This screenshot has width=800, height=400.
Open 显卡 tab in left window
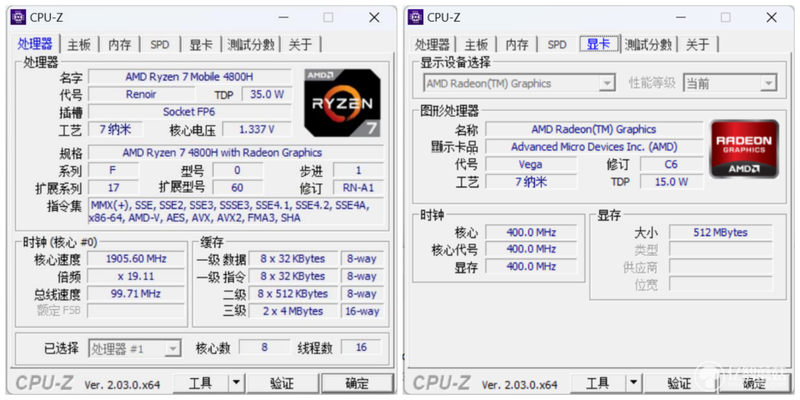(x=201, y=45)
